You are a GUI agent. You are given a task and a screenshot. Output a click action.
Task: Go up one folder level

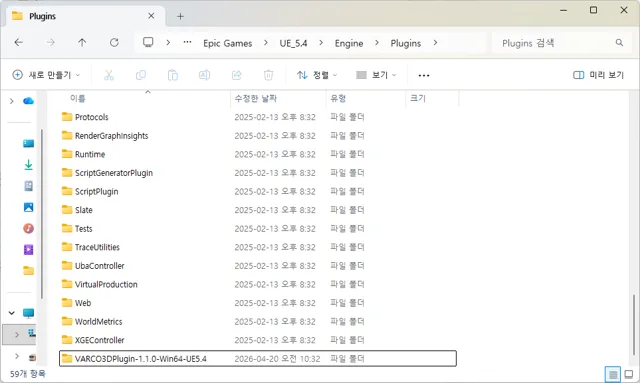(82, 42)
